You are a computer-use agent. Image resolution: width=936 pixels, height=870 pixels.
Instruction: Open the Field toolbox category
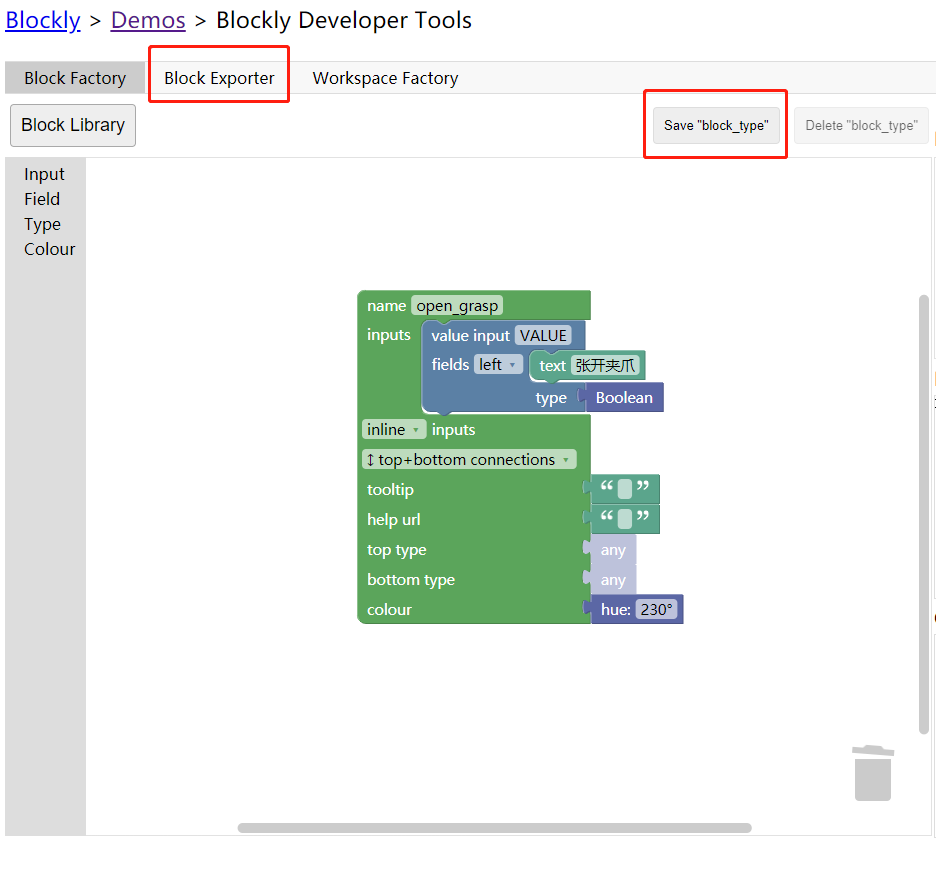tap(42, 199)
